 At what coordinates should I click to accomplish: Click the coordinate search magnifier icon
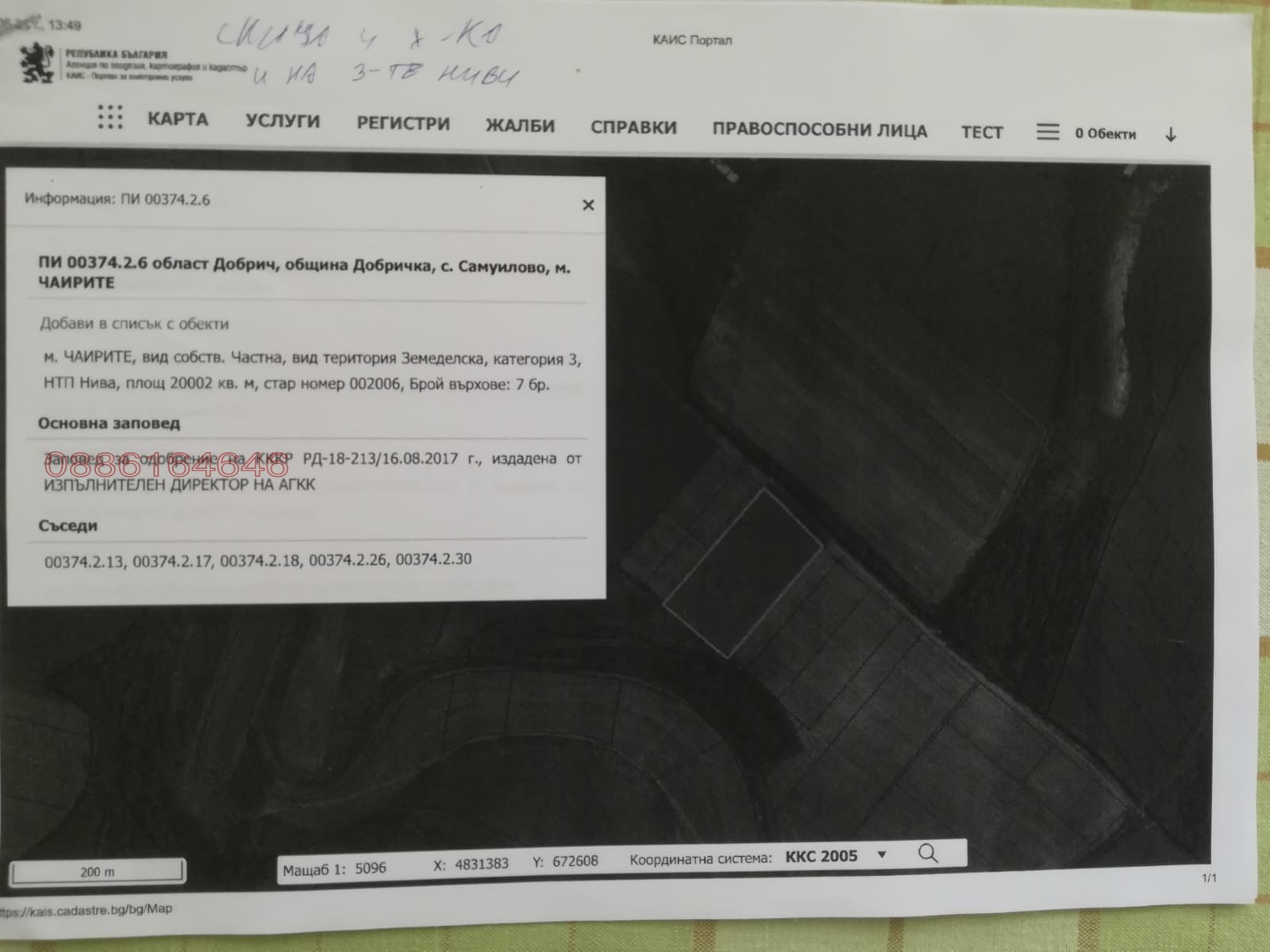928,854
